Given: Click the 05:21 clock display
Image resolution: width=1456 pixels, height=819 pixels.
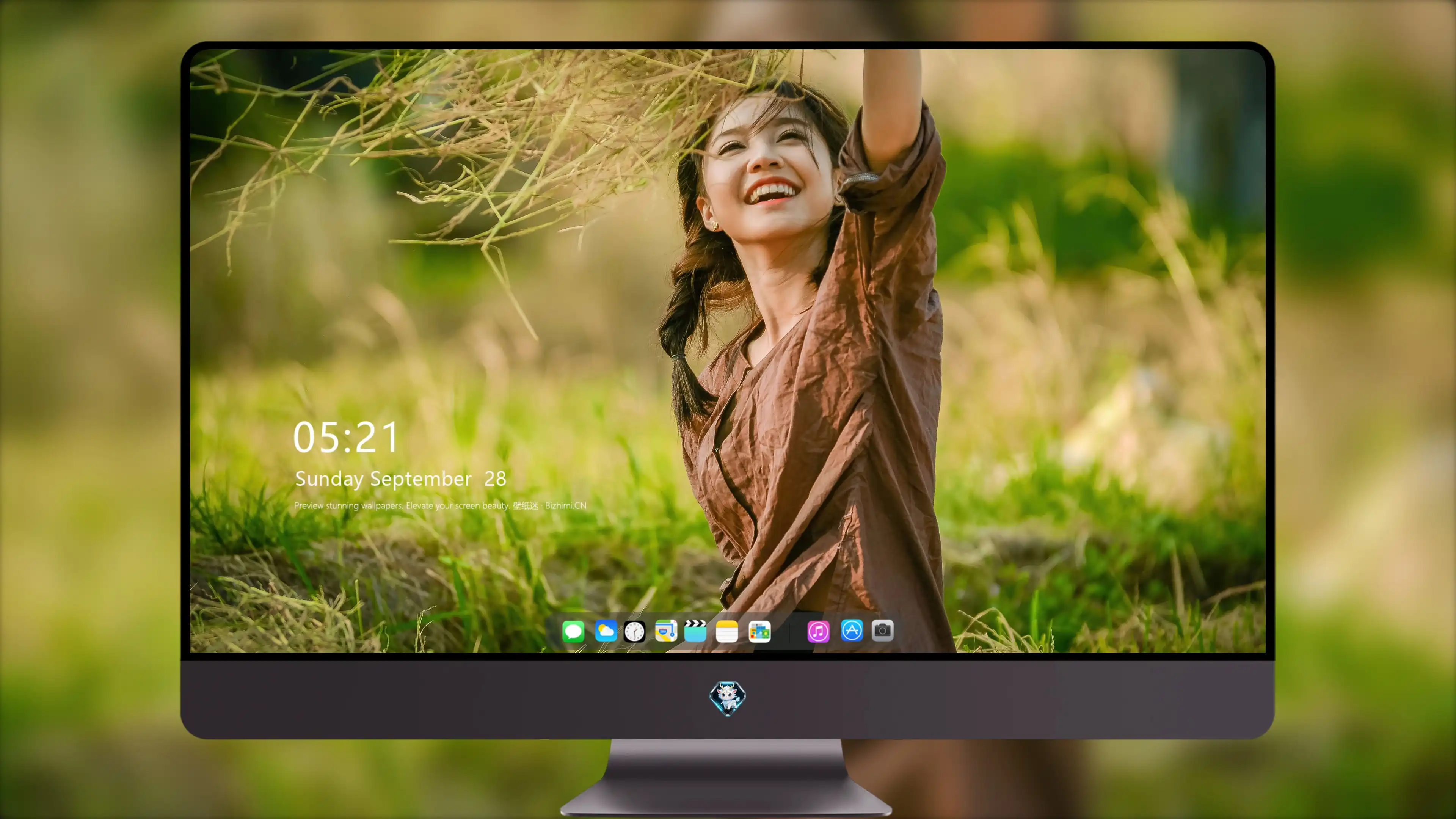Looking at the screenshot, I should [345, 438].
